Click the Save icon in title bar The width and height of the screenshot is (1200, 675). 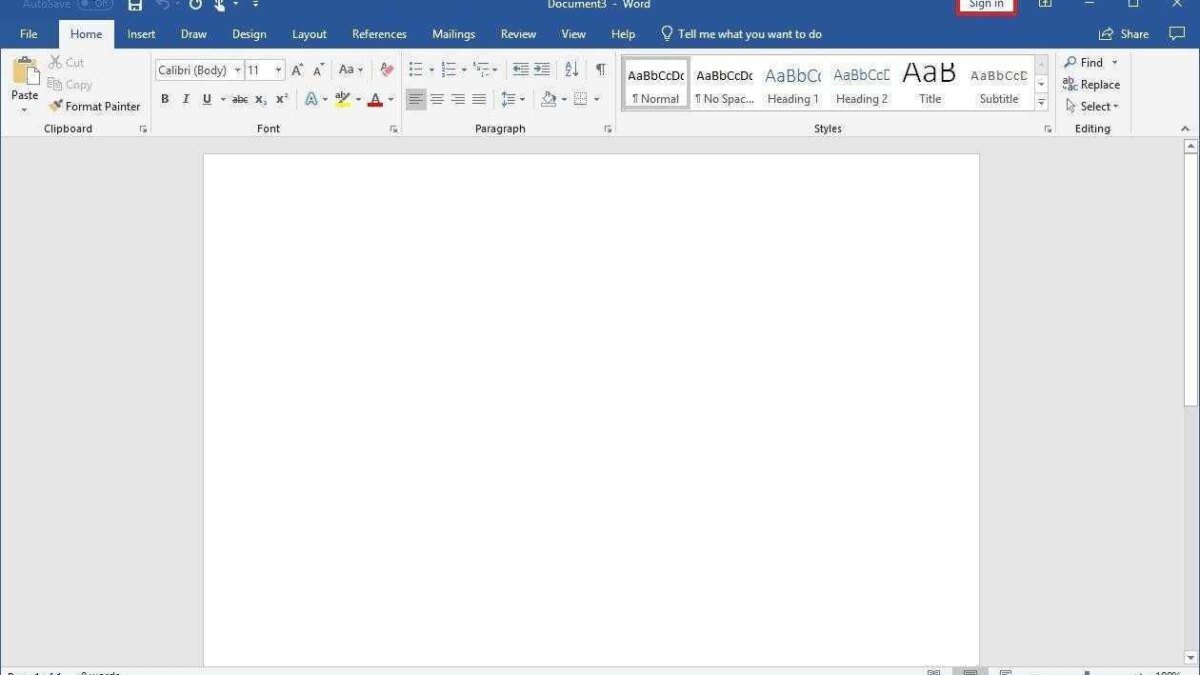click(x=135, y=5)
